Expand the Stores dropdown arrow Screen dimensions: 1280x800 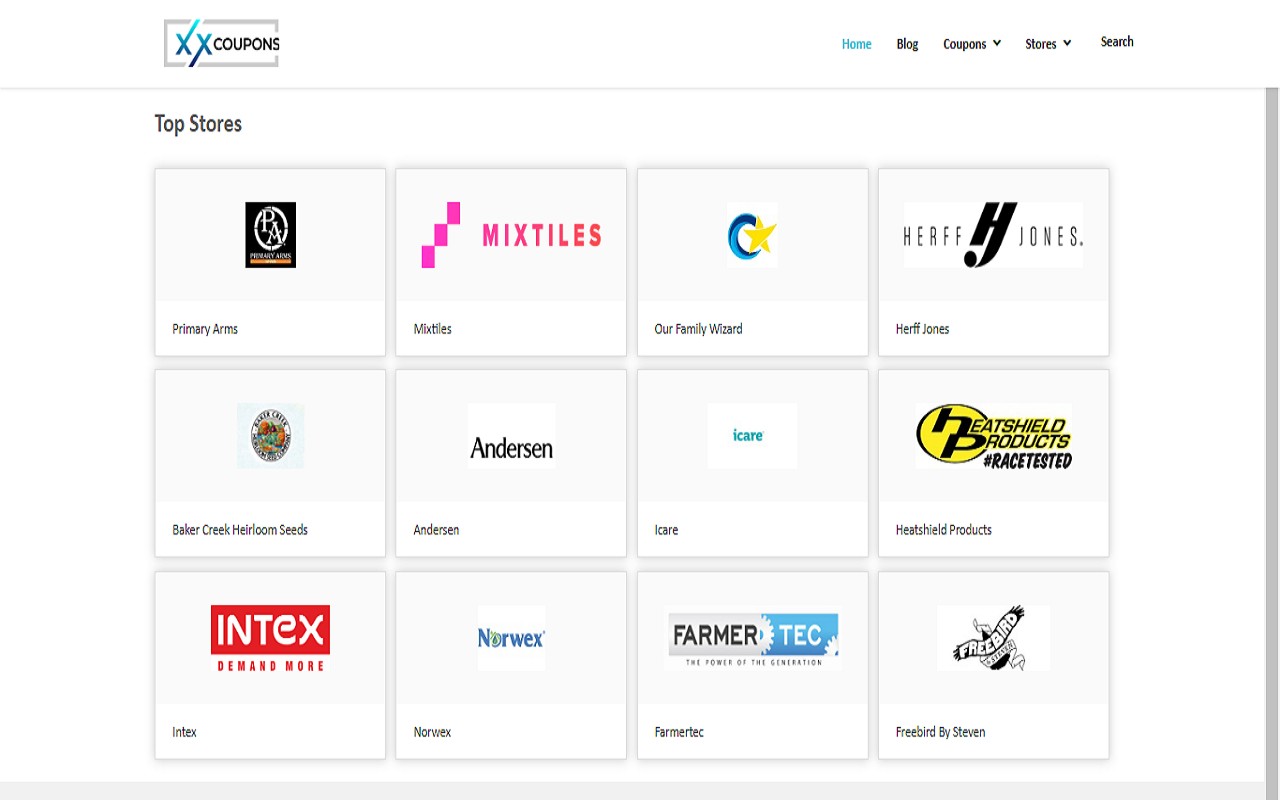click(1067, 43)
